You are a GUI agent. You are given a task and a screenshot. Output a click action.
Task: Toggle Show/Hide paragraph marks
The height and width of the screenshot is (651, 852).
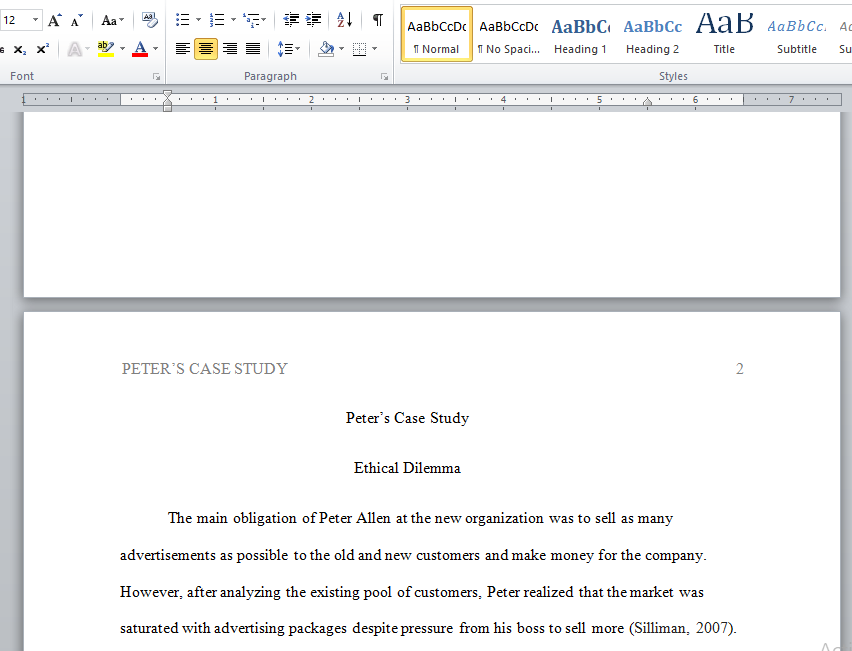click(378, 21)
